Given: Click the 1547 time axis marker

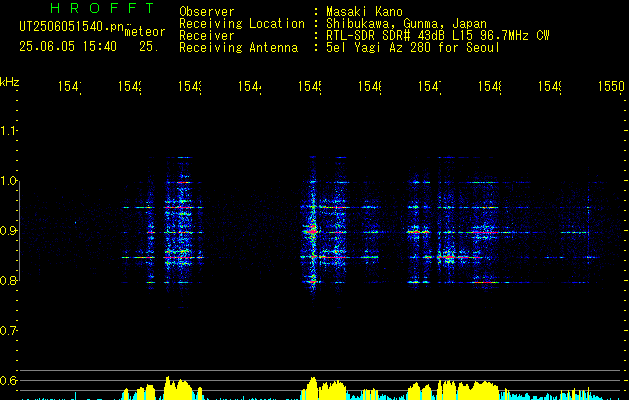Looking at the screenshot, I should pyautogui.click(x=430, y=87).
